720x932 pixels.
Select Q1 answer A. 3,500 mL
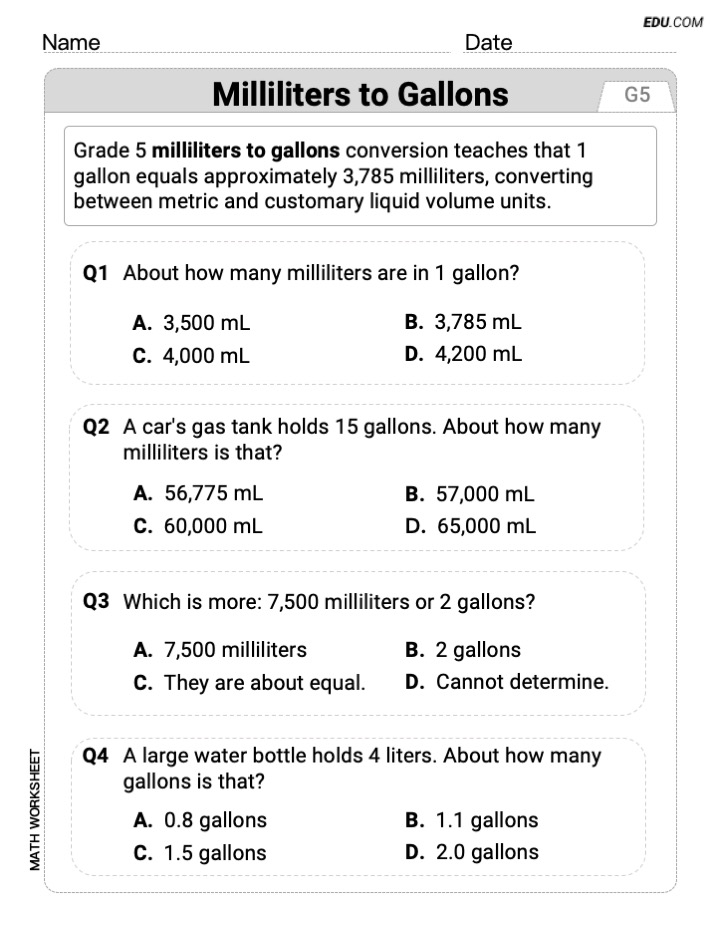(191, 323)
